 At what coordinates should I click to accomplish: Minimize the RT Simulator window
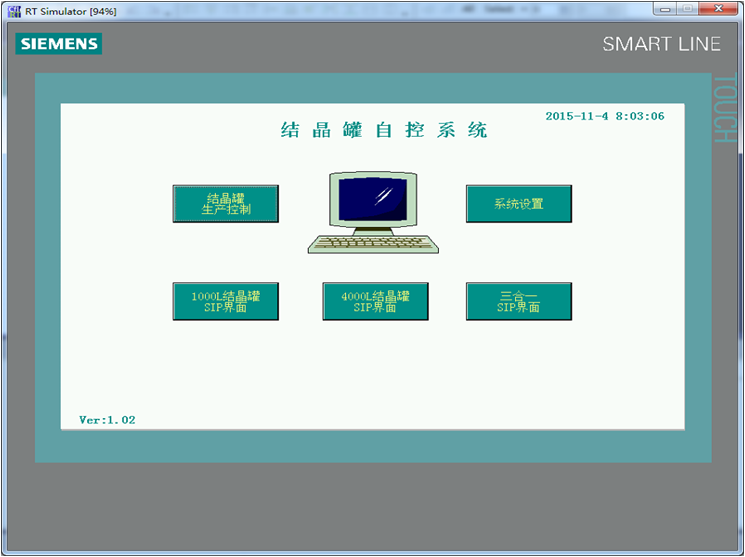(x=665, y=9)
